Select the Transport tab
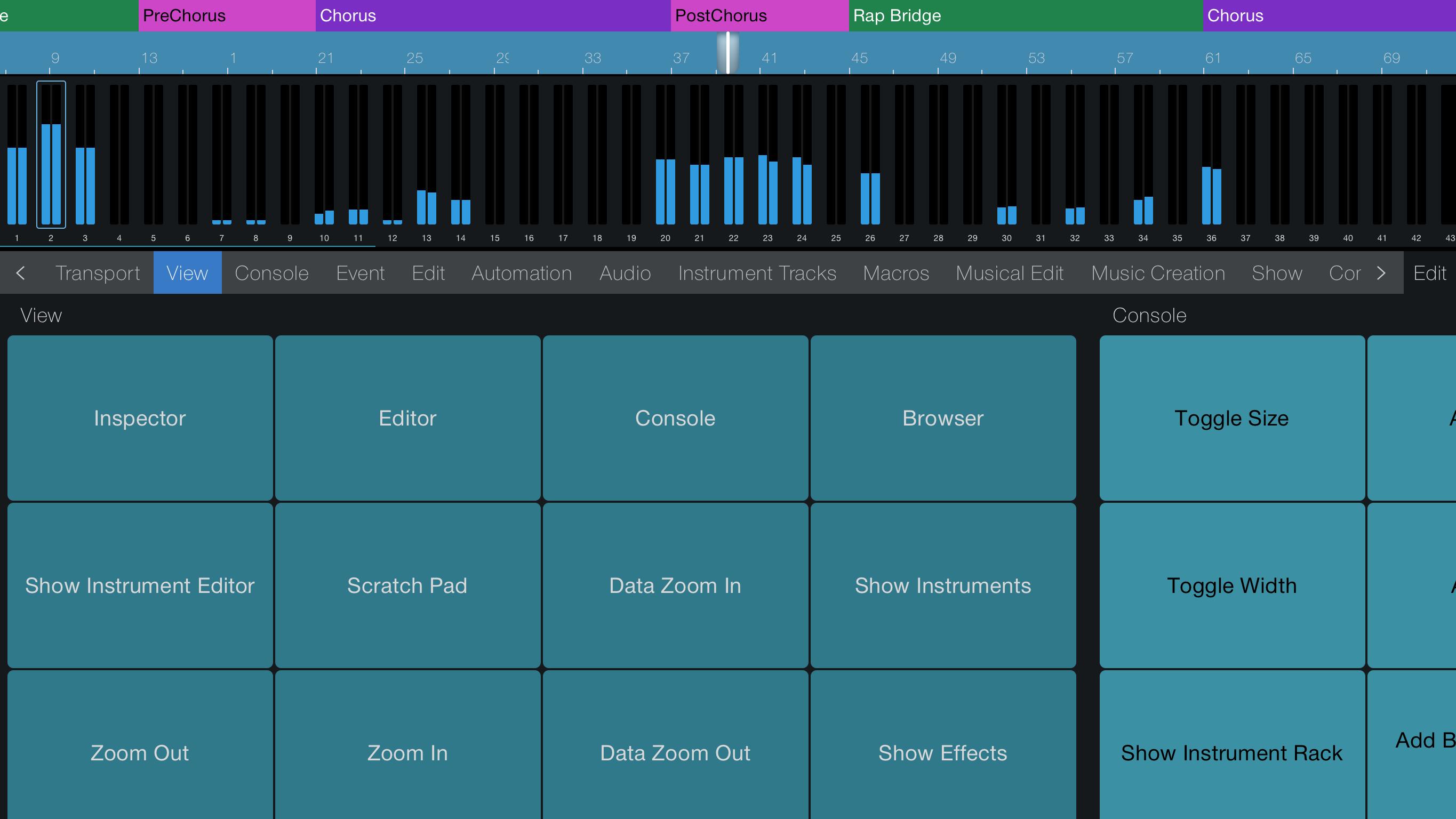1456x819 pixels. [97, 273]
